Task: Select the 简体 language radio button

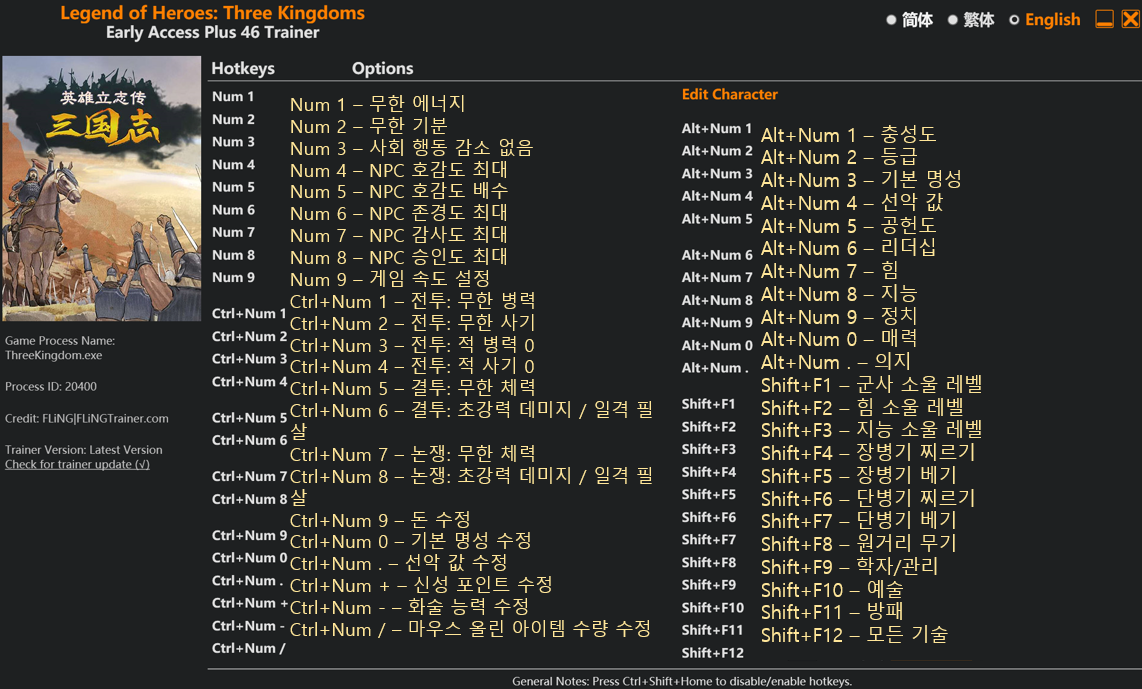Action: coord(890,20)
